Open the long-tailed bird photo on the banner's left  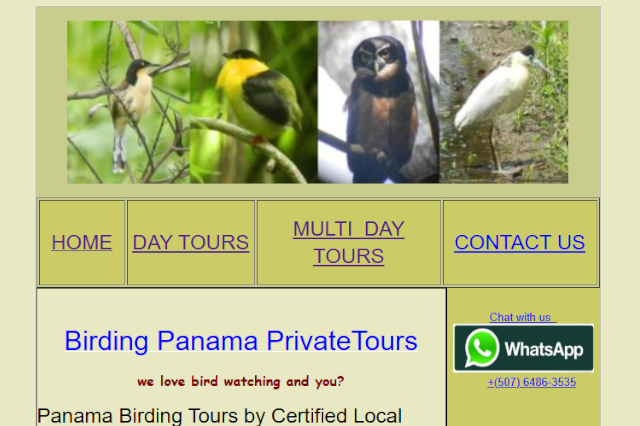pyautogui.click(x=129, y=102)
